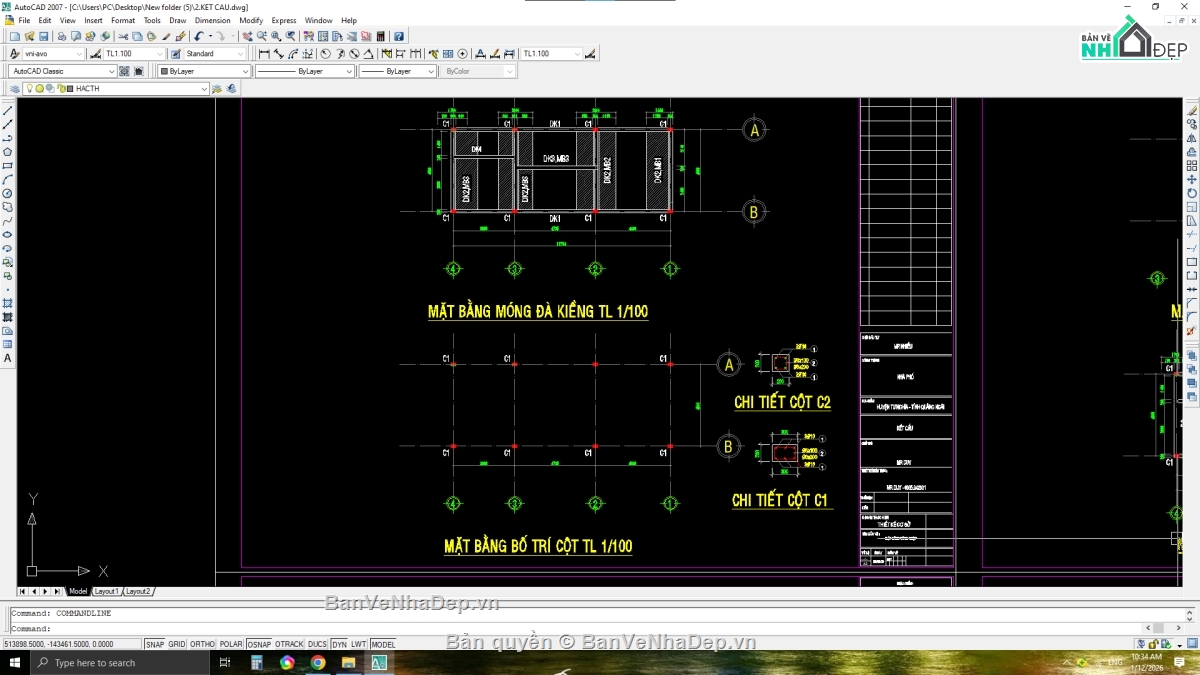Click the Help question mark icon
The width and height of the screenshot is (1200, 675).
click(x=399, y=36)
